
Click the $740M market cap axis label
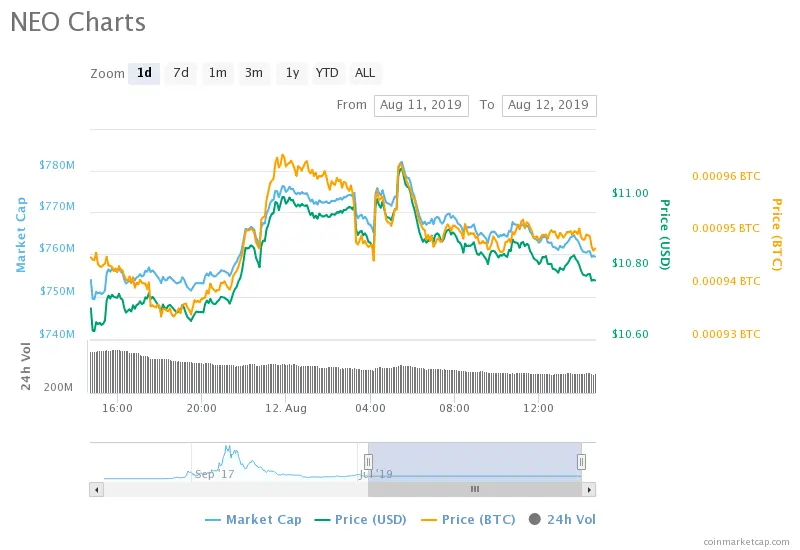(57, 334)
